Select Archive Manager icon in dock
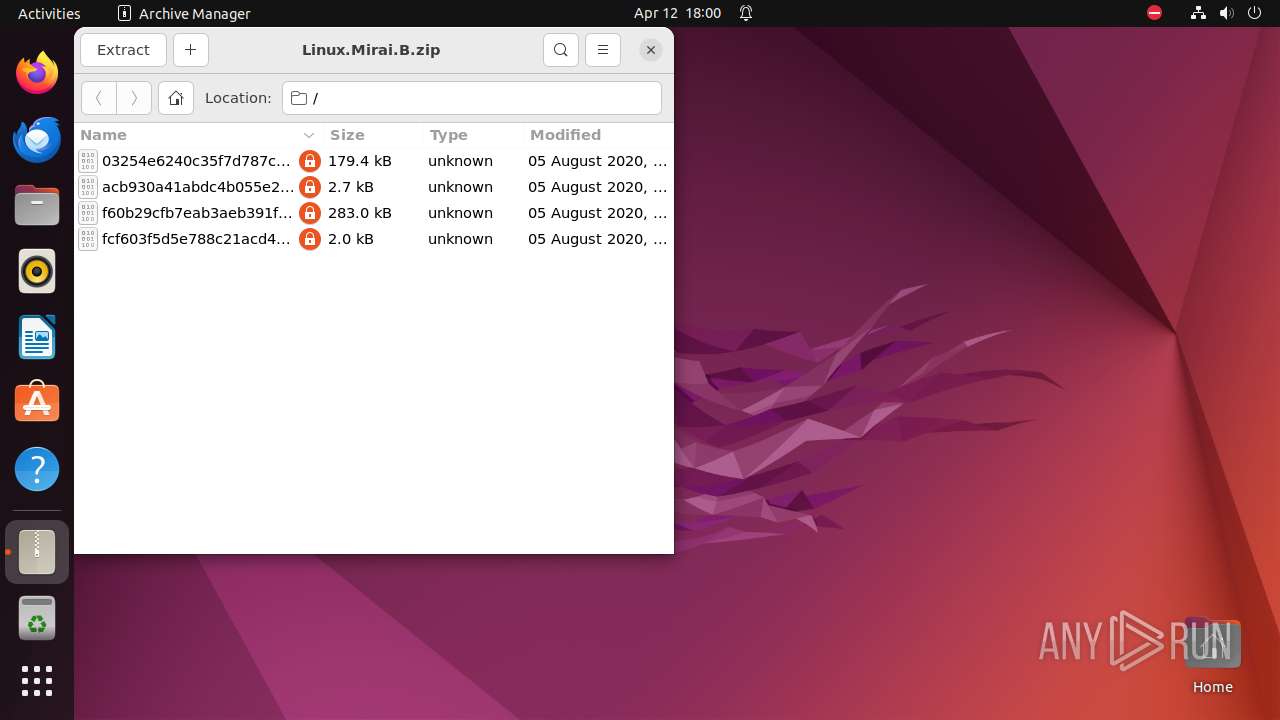 click(x=37, y=552)
